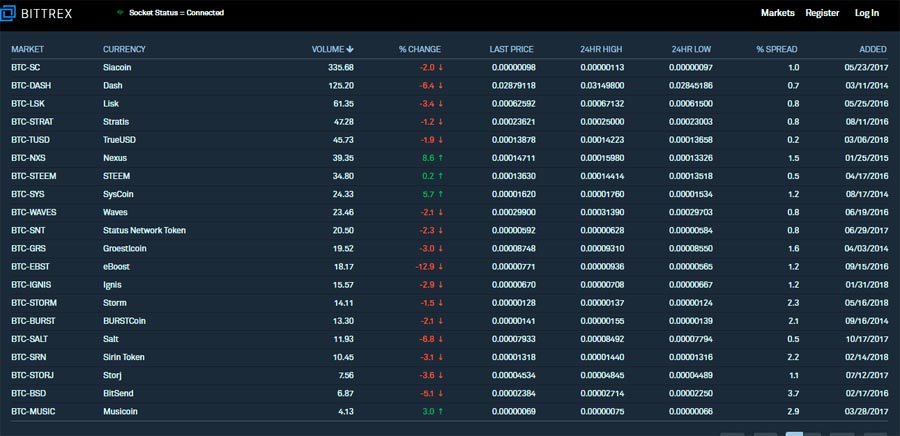Screen dimensions: 900x436
Task: Select the TrueUSD currency name
Action: coord(119,140)
